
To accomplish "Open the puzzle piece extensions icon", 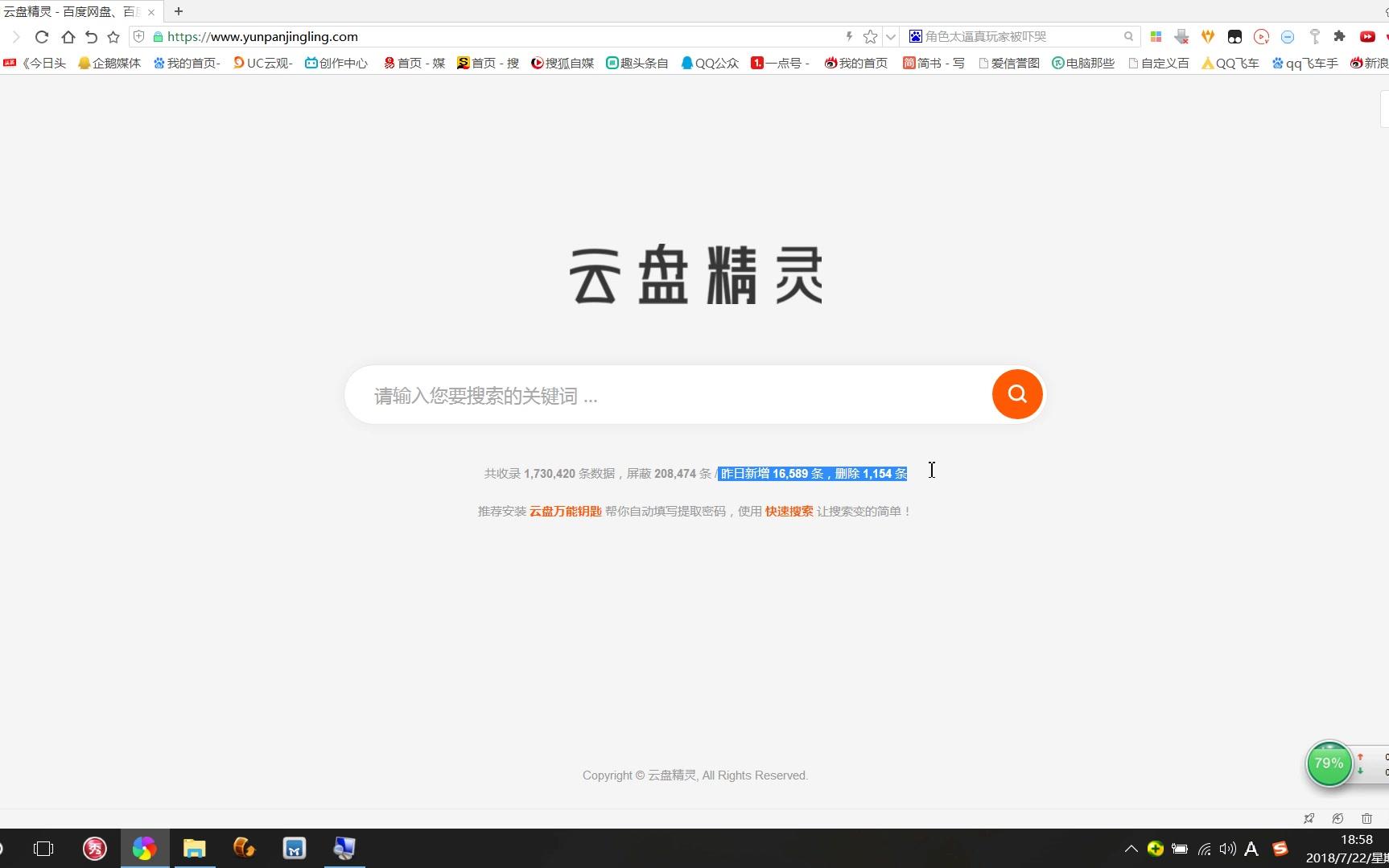I will click(x=1340, y=36).
